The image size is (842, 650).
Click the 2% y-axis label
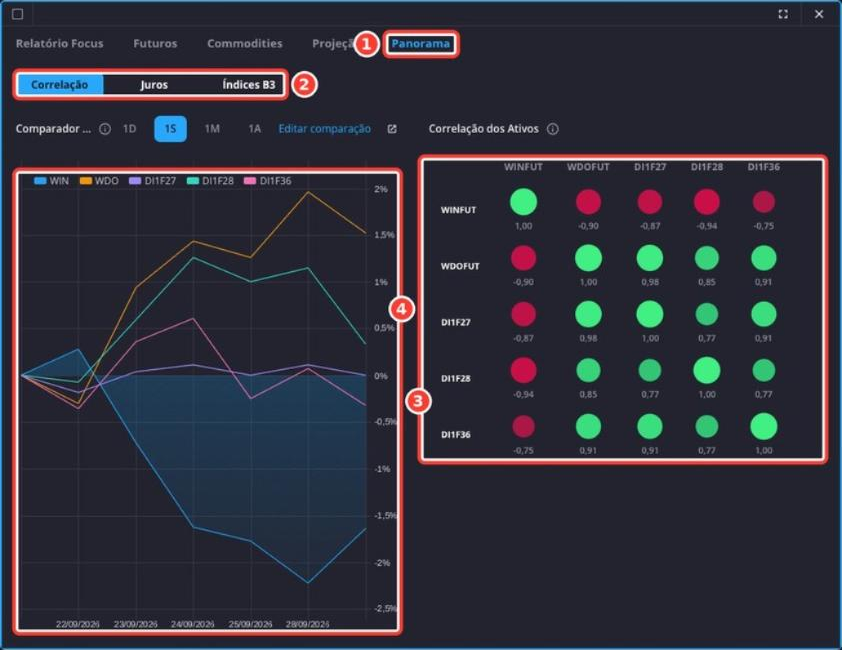381,189
